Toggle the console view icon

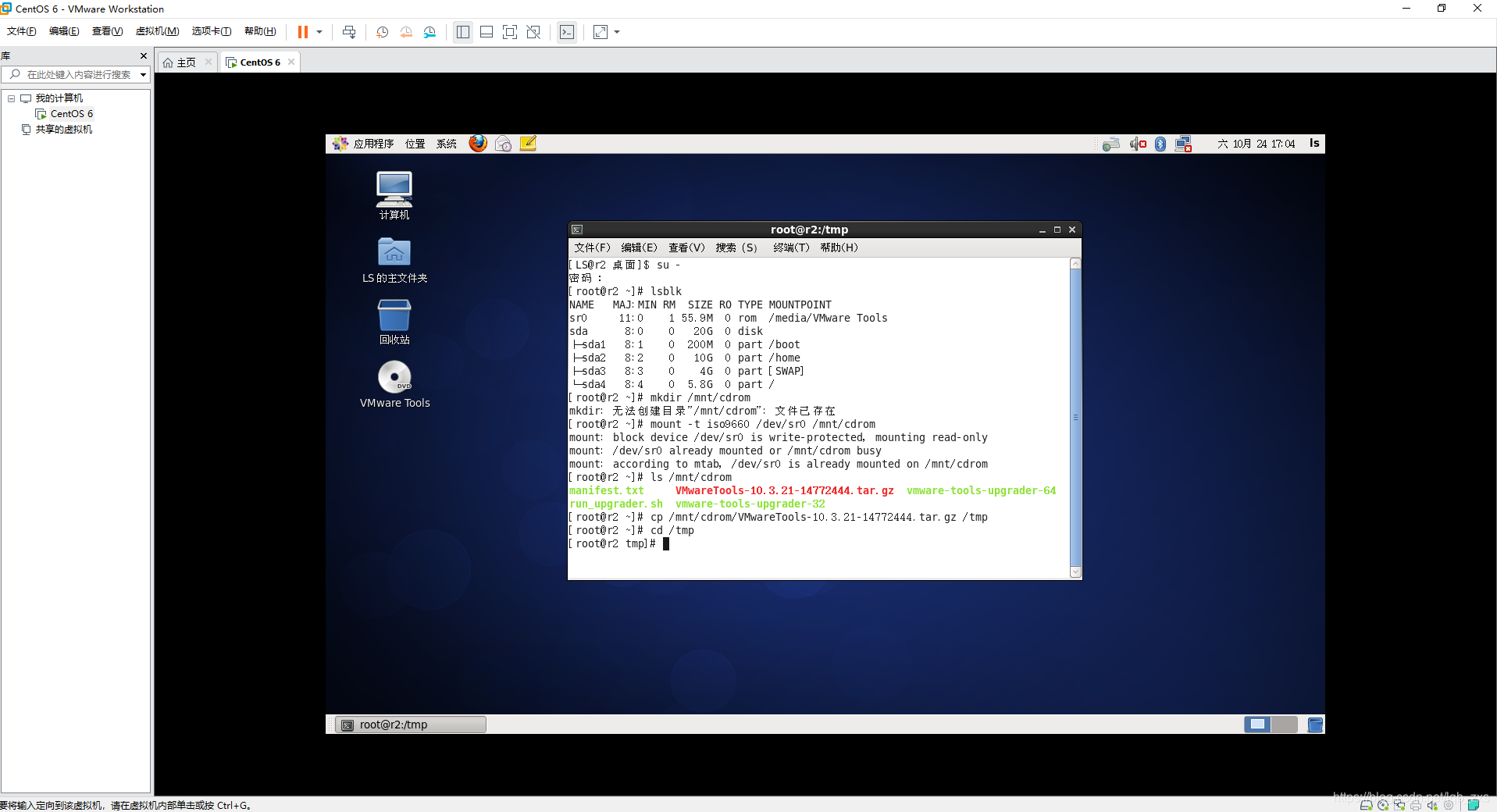(567, 32)
